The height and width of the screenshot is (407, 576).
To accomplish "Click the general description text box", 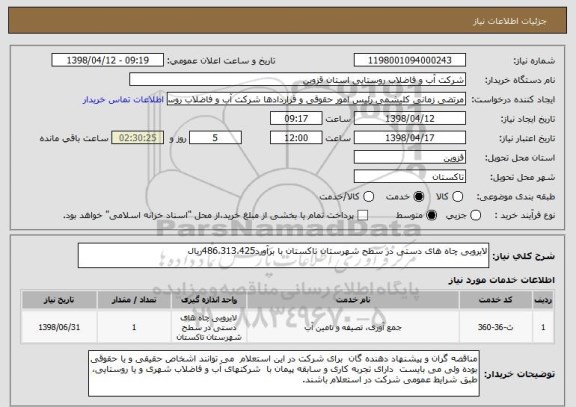I will 283,255.
